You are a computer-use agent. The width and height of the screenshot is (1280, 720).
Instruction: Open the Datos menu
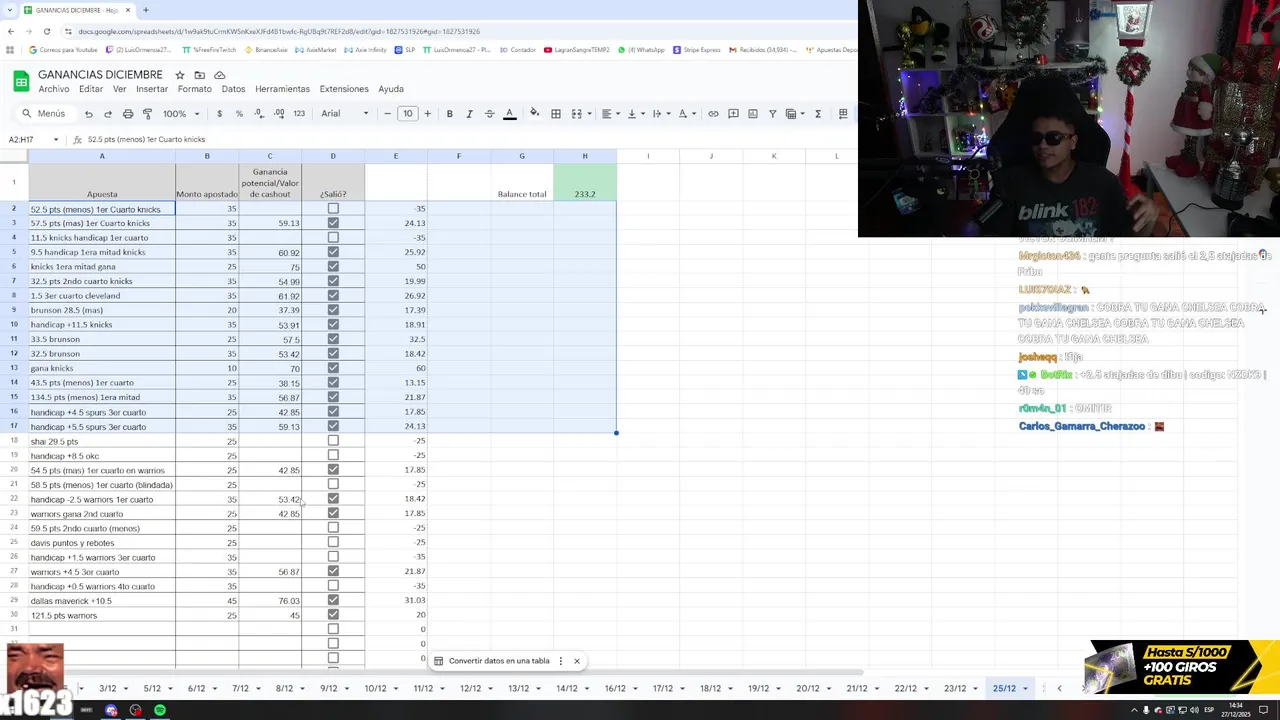[x=233, y=89]
